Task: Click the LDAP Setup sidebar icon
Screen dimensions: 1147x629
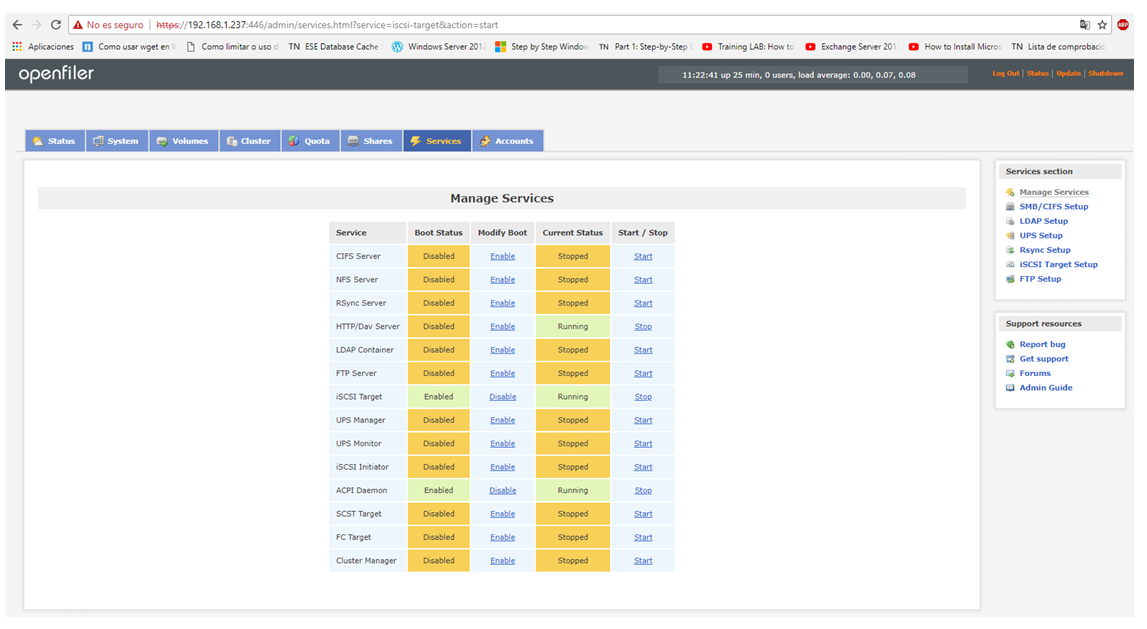Action: pos(1010,221)
